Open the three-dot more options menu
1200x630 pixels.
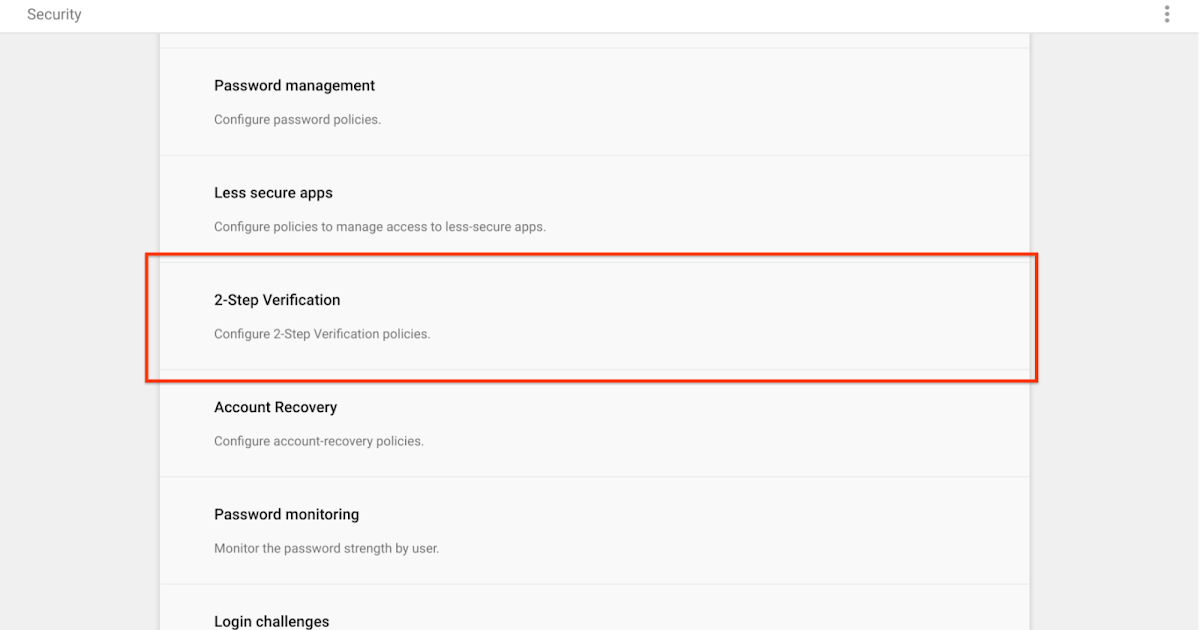coord(1166,15)
